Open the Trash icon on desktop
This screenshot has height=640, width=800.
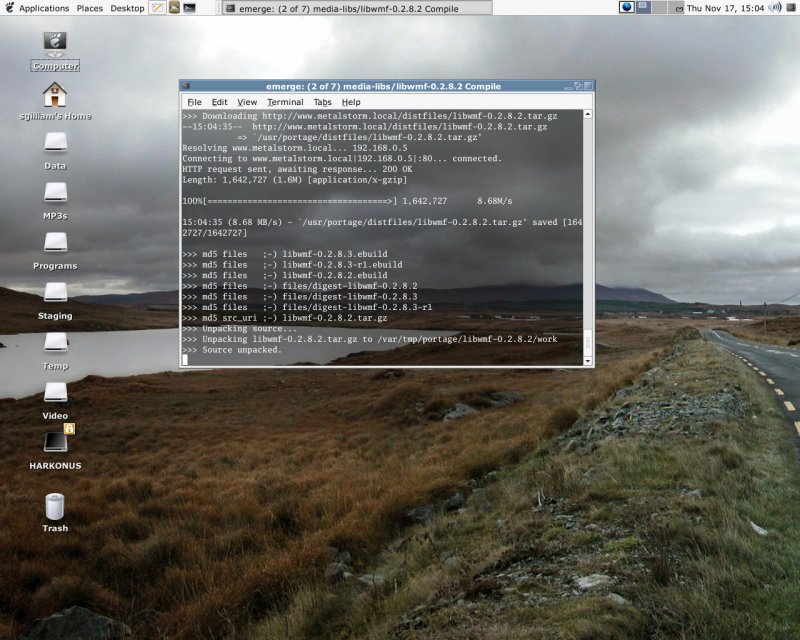pos(55,507)
